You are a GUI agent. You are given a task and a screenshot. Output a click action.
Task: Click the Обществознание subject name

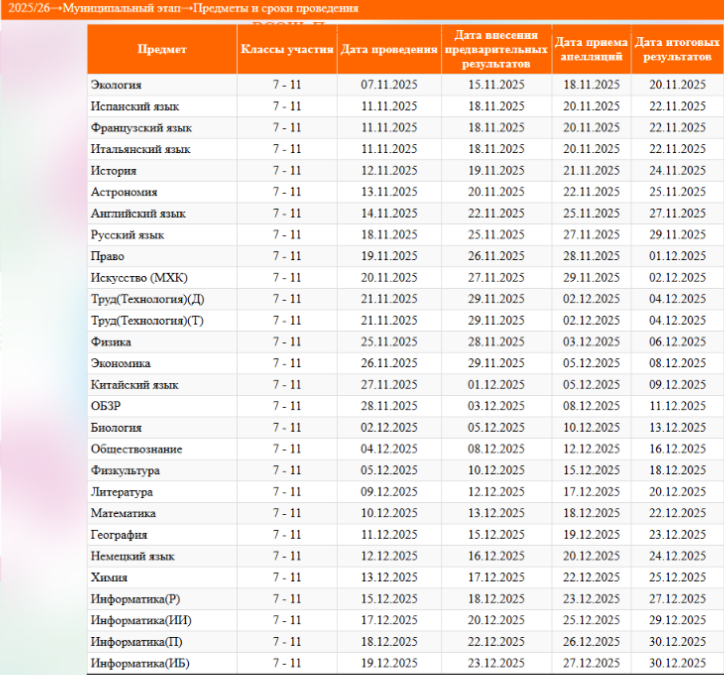coord(136,449)
